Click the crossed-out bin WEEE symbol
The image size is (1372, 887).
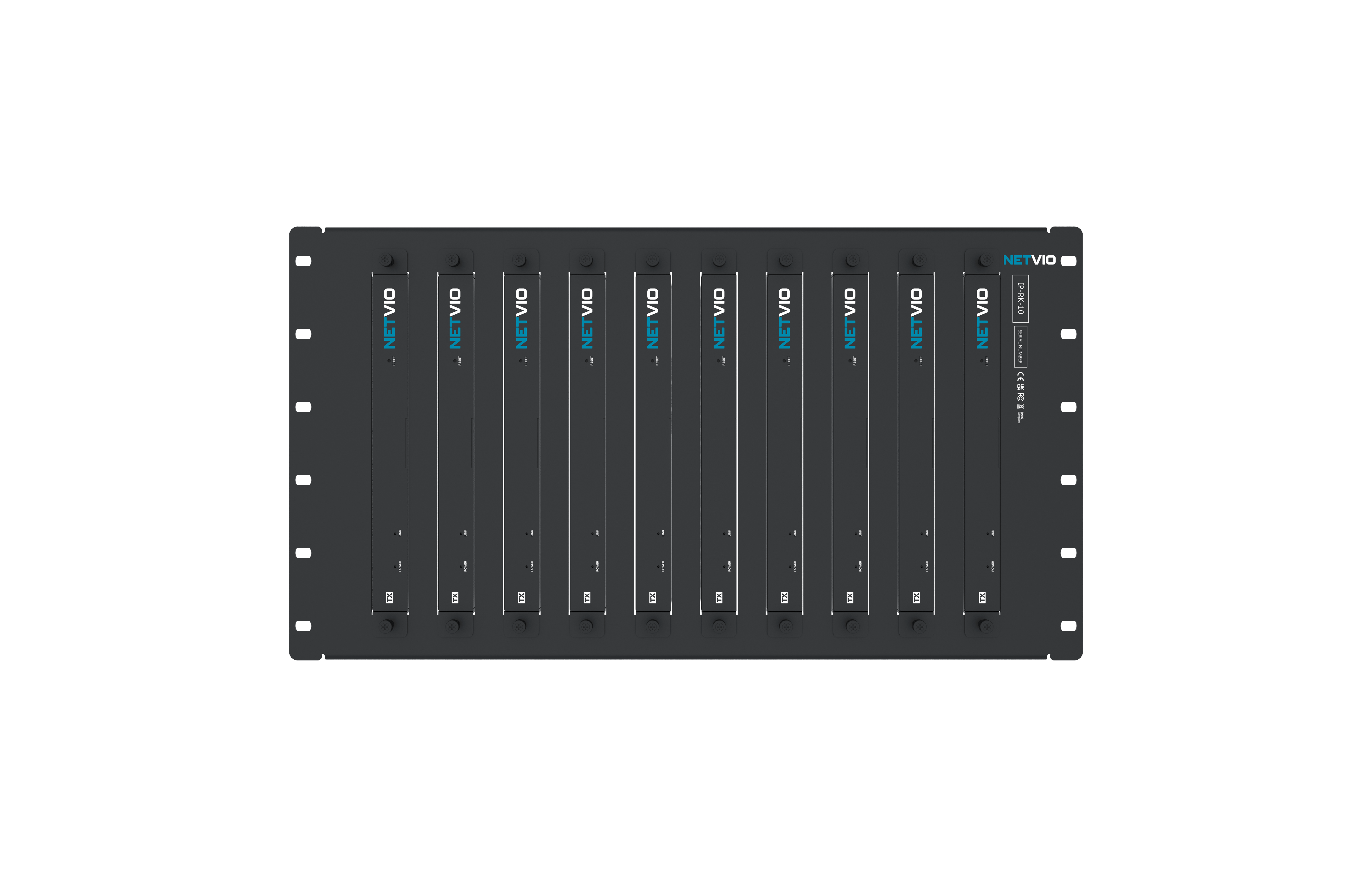[1020, 407]
